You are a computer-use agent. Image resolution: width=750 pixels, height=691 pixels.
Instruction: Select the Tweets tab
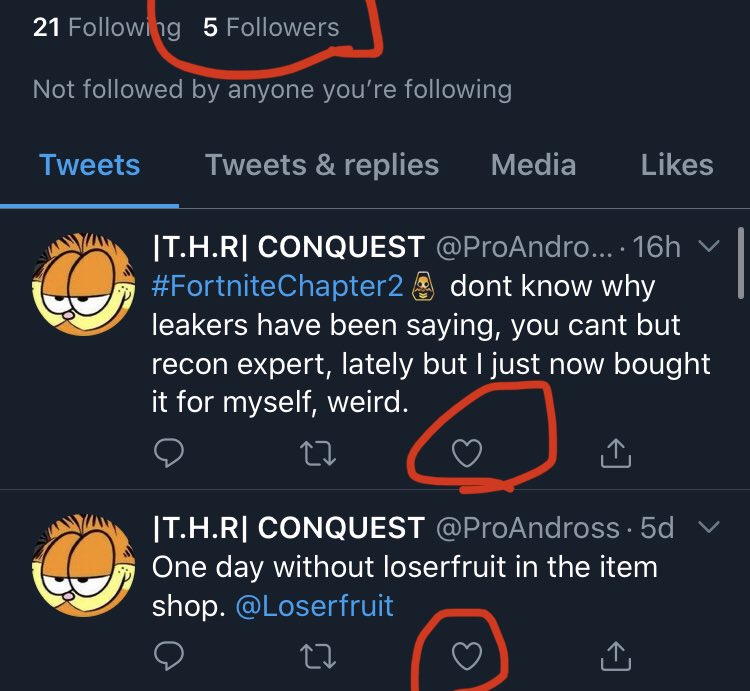[x=90, y=165]
